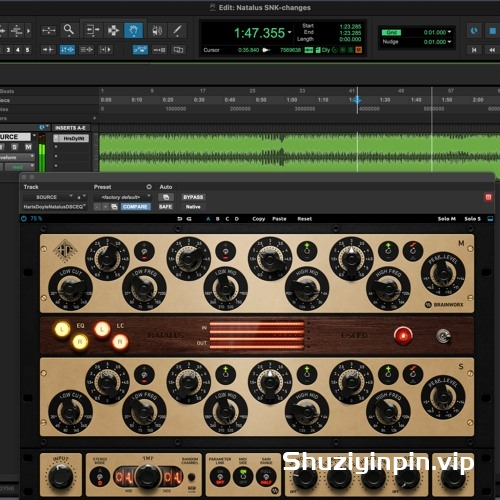
Task: Toggle Insertion Follows Playback button
Action: click(106, 50)
